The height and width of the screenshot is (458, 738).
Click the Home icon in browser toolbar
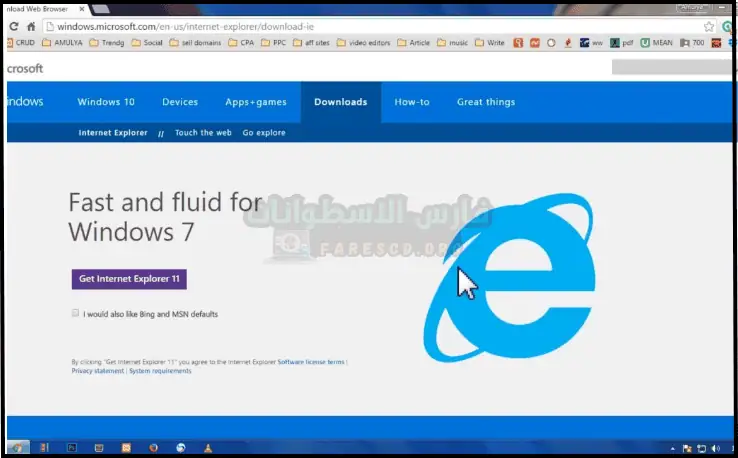(32, 27)
